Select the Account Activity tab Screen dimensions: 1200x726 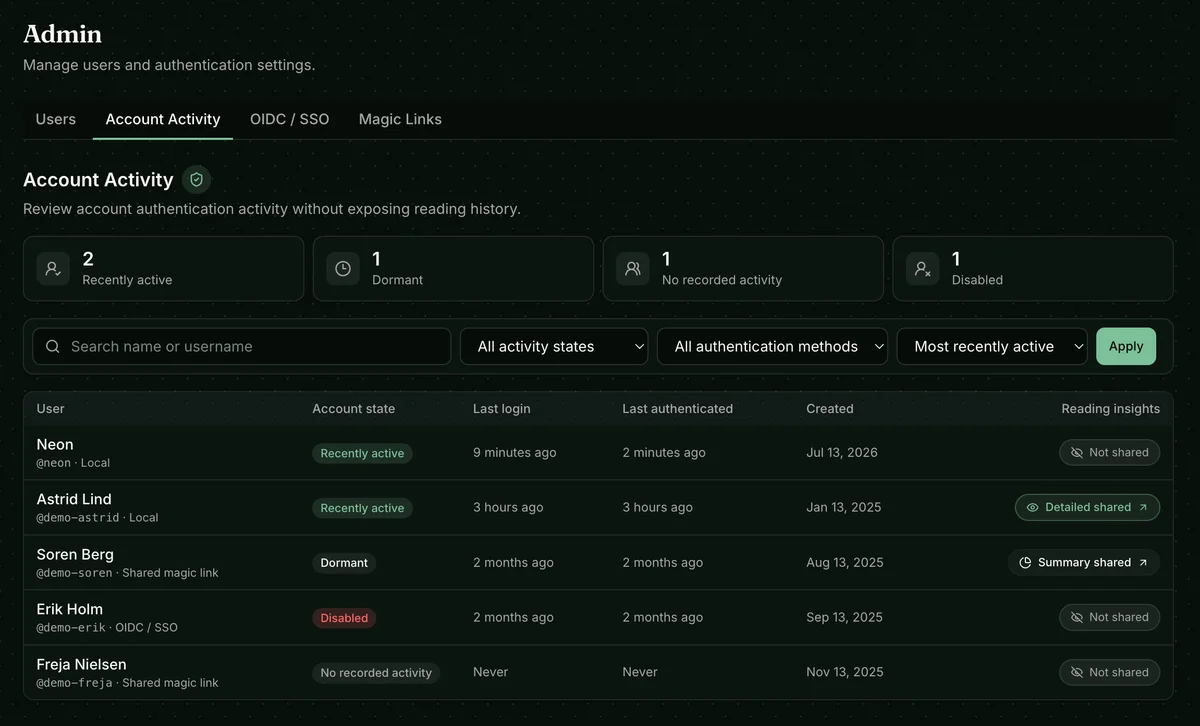point(163,119)
